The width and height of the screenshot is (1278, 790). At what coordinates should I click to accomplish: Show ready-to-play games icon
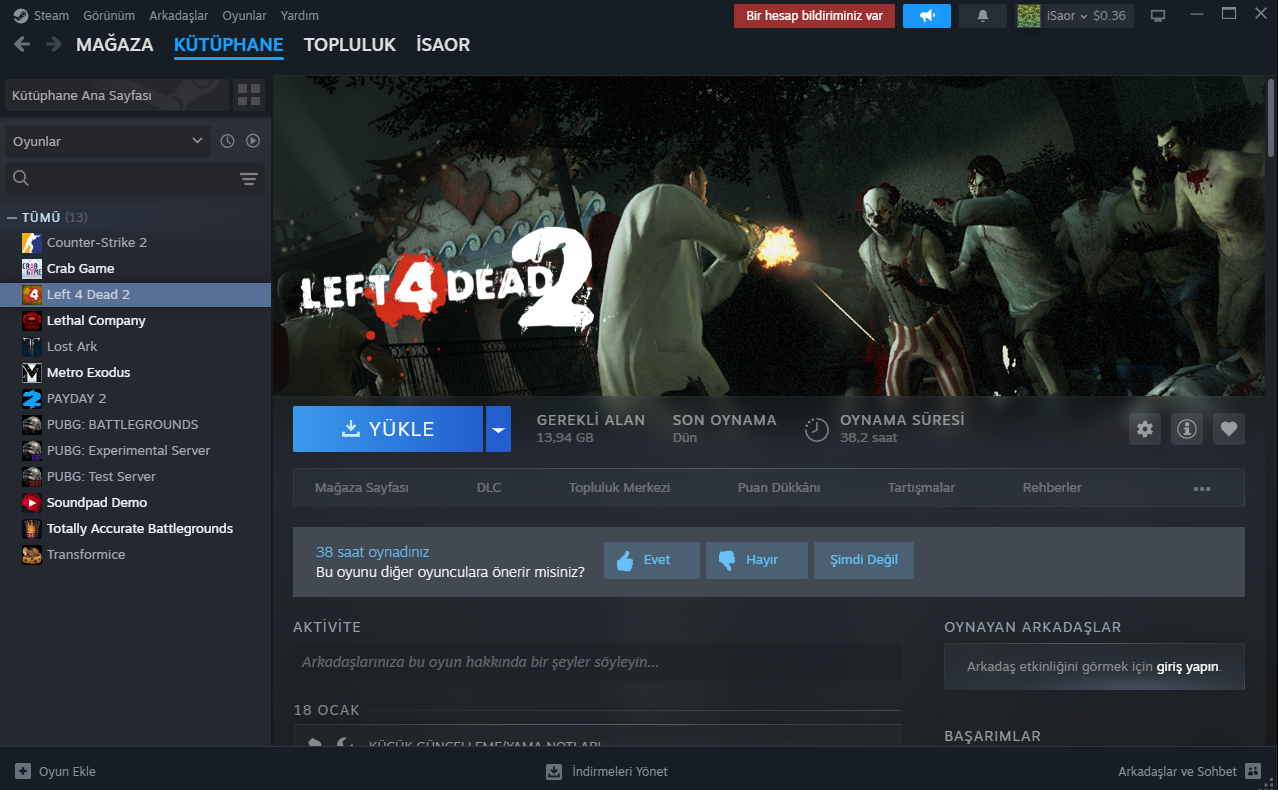pos(253,141)
